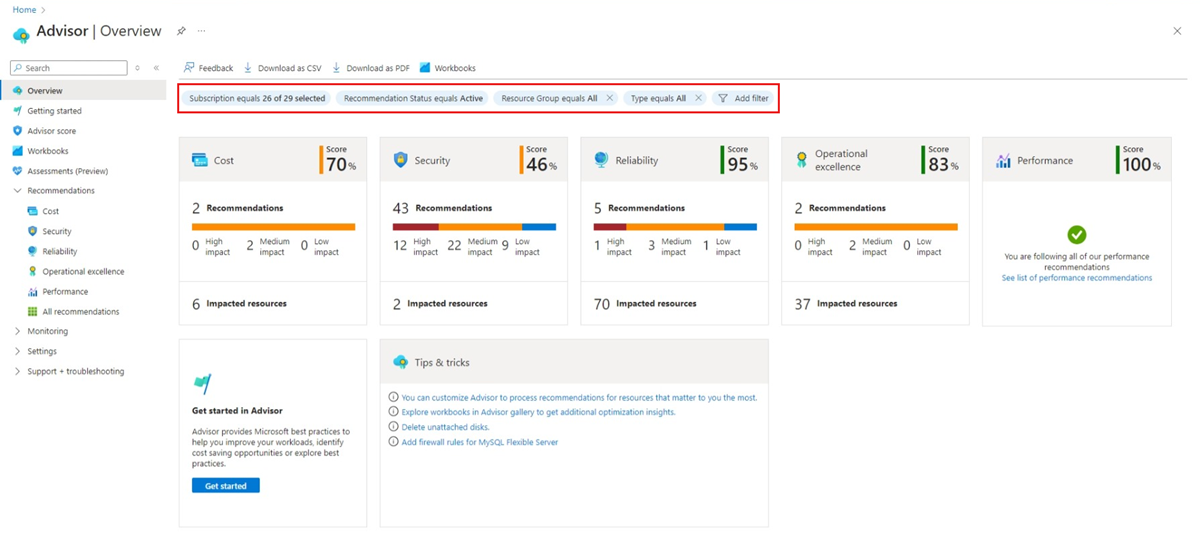Screen dimensions: 1200x538
Task: Click the Feedback icon in the toolbar
Action: [x=189, y=68]
